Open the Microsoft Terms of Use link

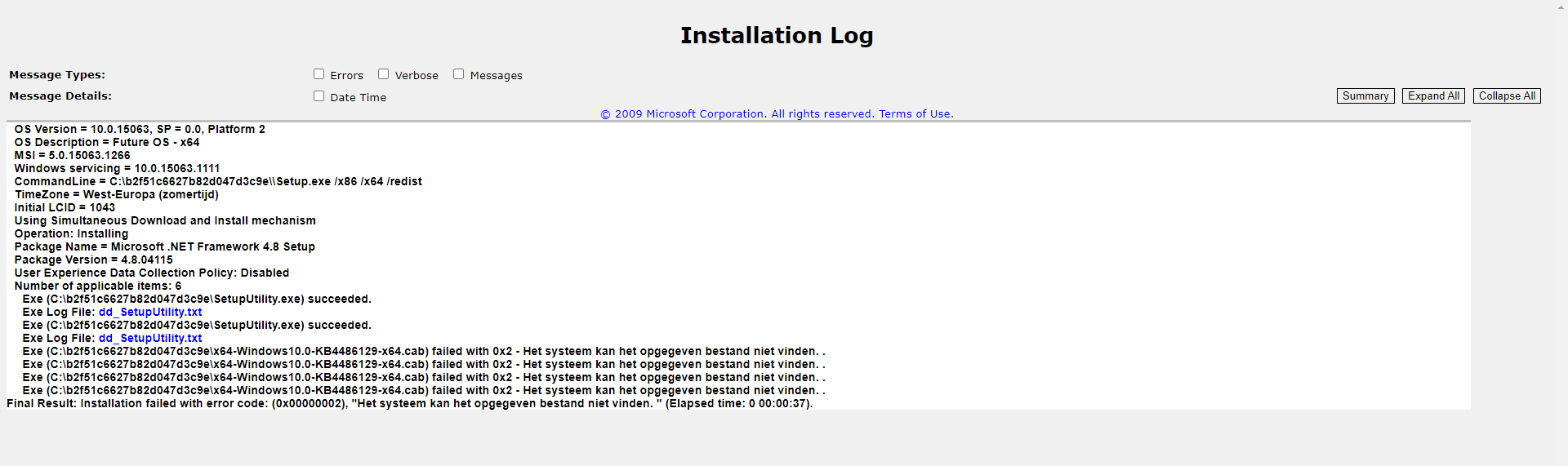click(x=915, y=114)
